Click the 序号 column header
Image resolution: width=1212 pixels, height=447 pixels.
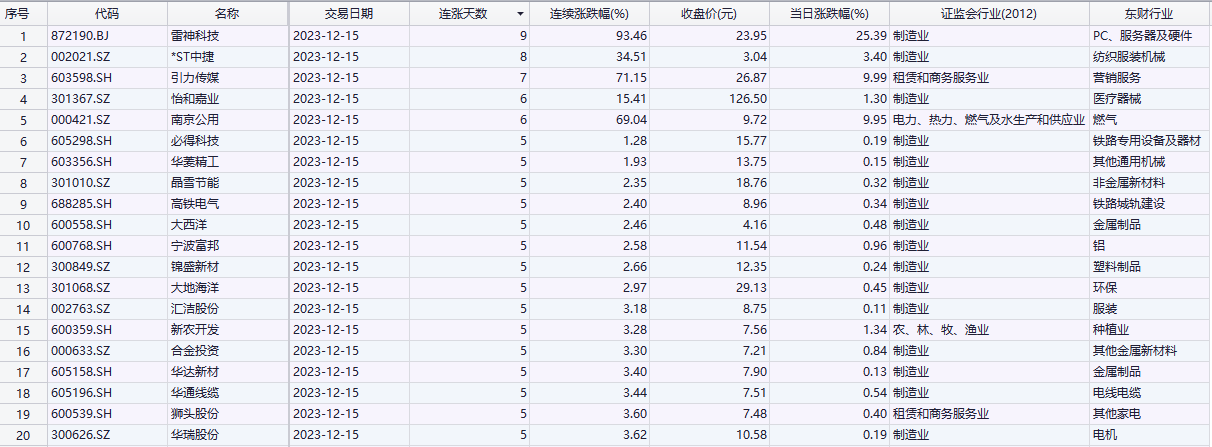click(23, 14)
